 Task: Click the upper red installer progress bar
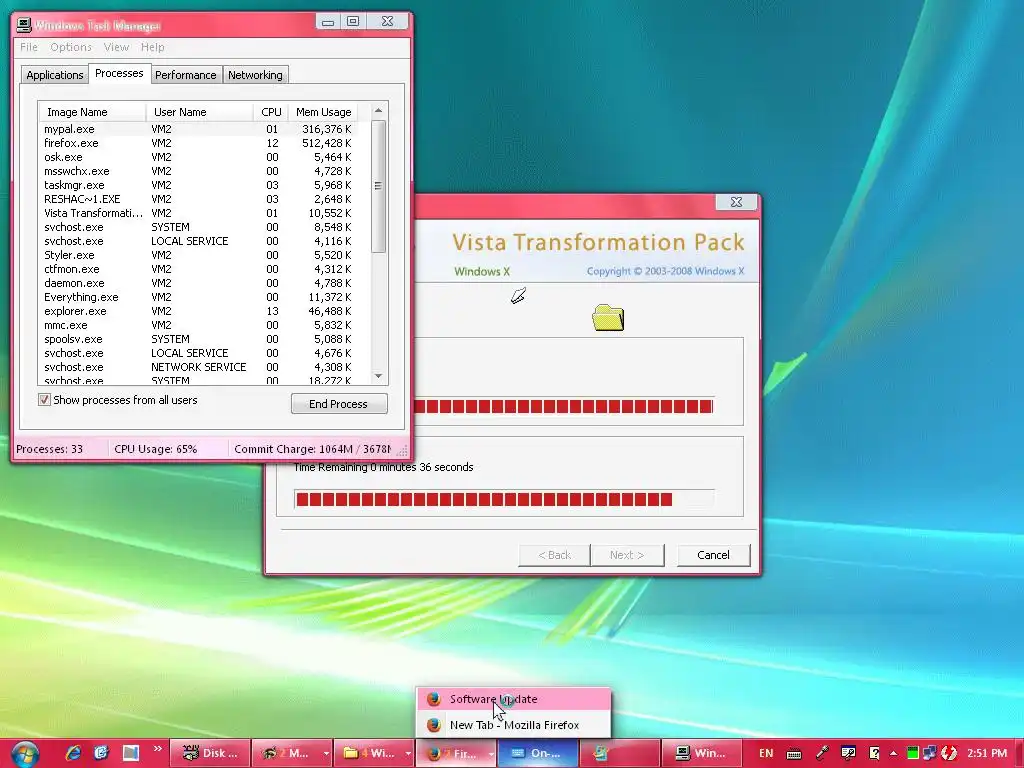(564, 406)
